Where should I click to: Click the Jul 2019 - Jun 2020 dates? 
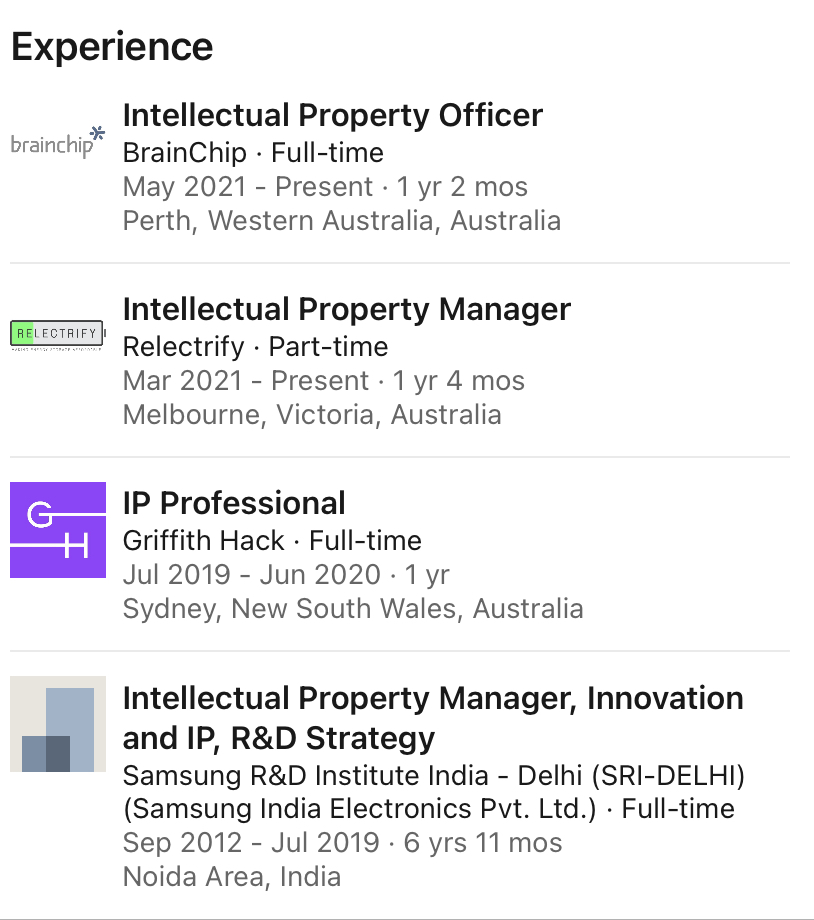coord(252,574)
